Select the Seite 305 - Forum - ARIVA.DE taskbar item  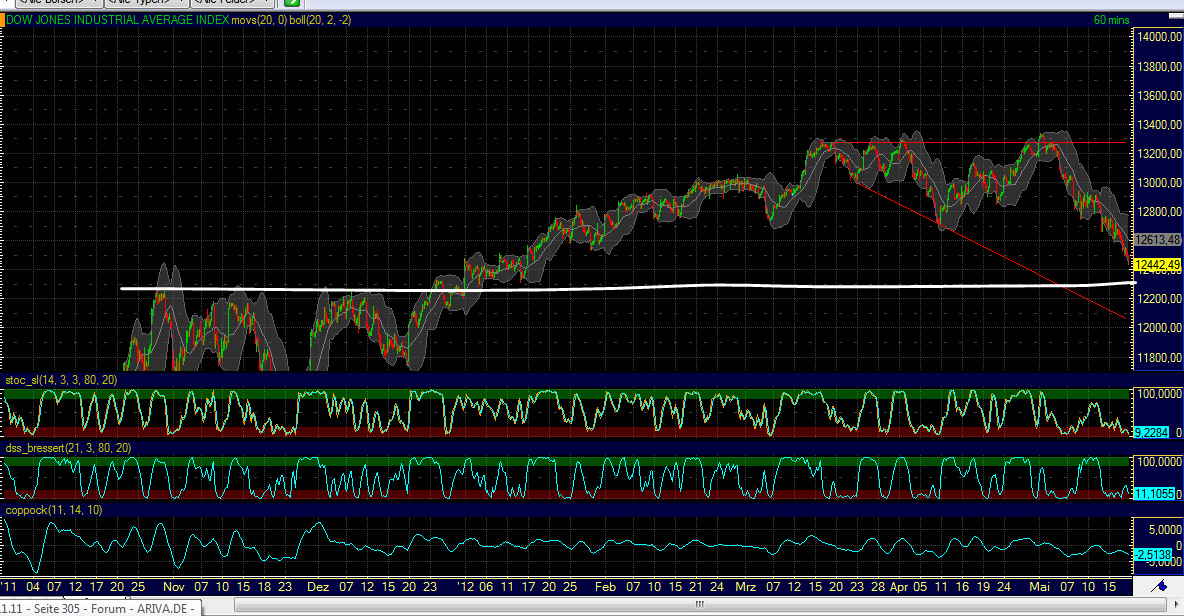(x=100, y=607)
